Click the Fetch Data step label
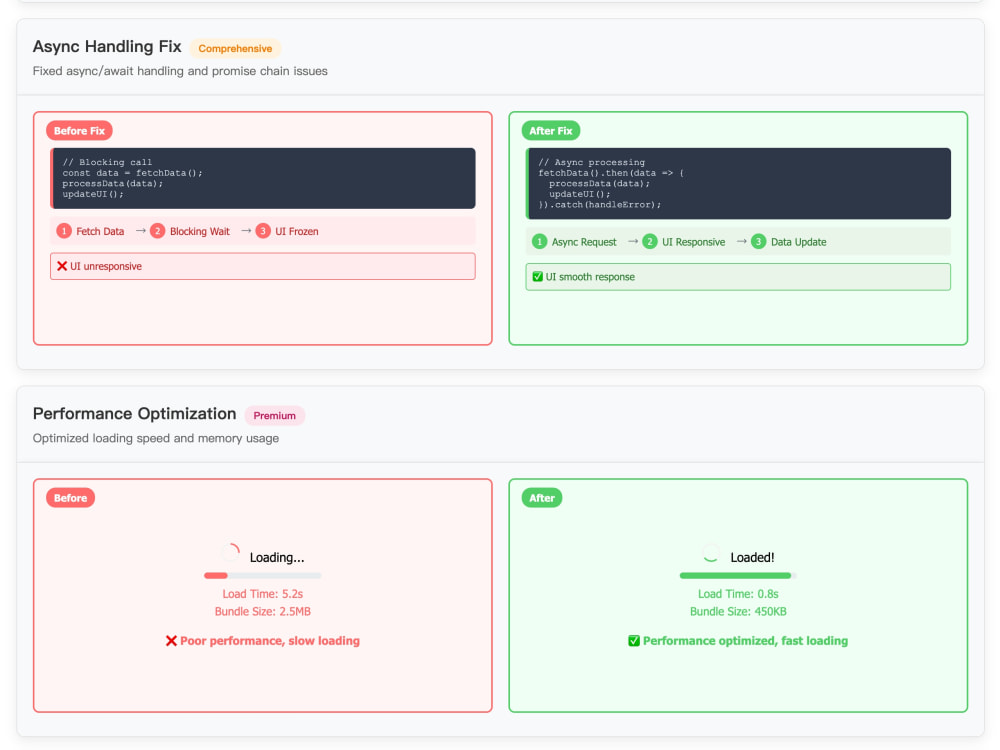The width and height of the screenshot is (1000, 750). click(x=100, y=232)
